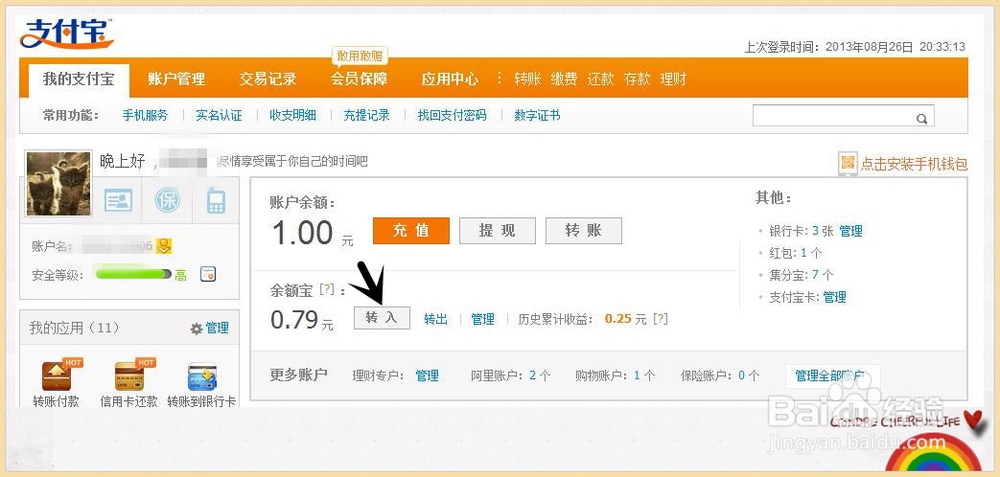The height and width of the screenshot is (477, 1000).
Task: Click the green security level bar
Action: [133, 274]
